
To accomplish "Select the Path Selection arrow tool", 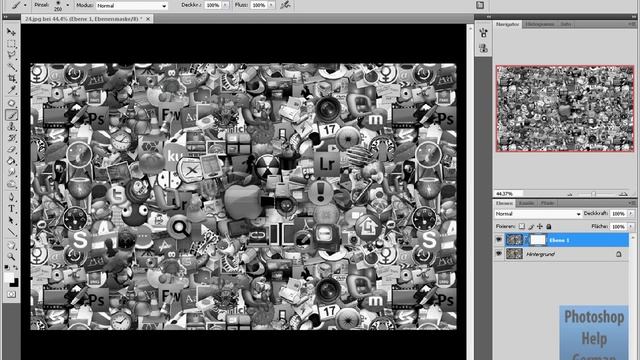I will point(11,220).
